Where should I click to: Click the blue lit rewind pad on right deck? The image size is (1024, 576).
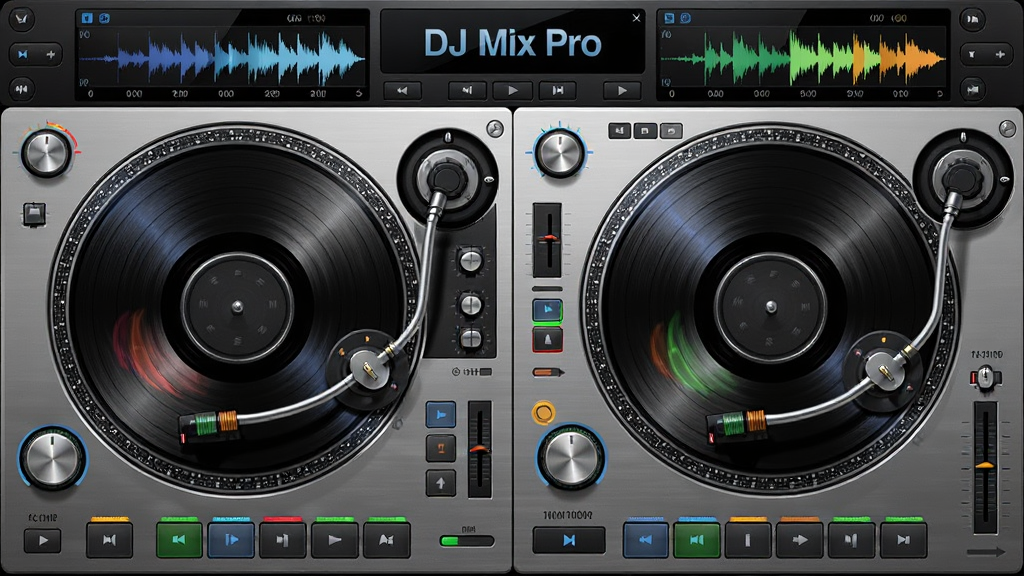coord(646,539)
